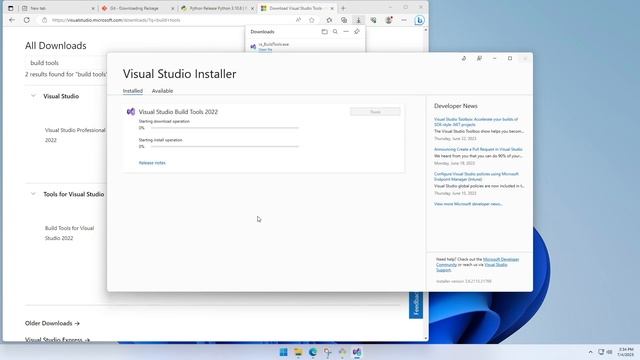Click Build Tools for Visual Studio 2022
This screenshot has height=360, width=640.
pos(69,233)
